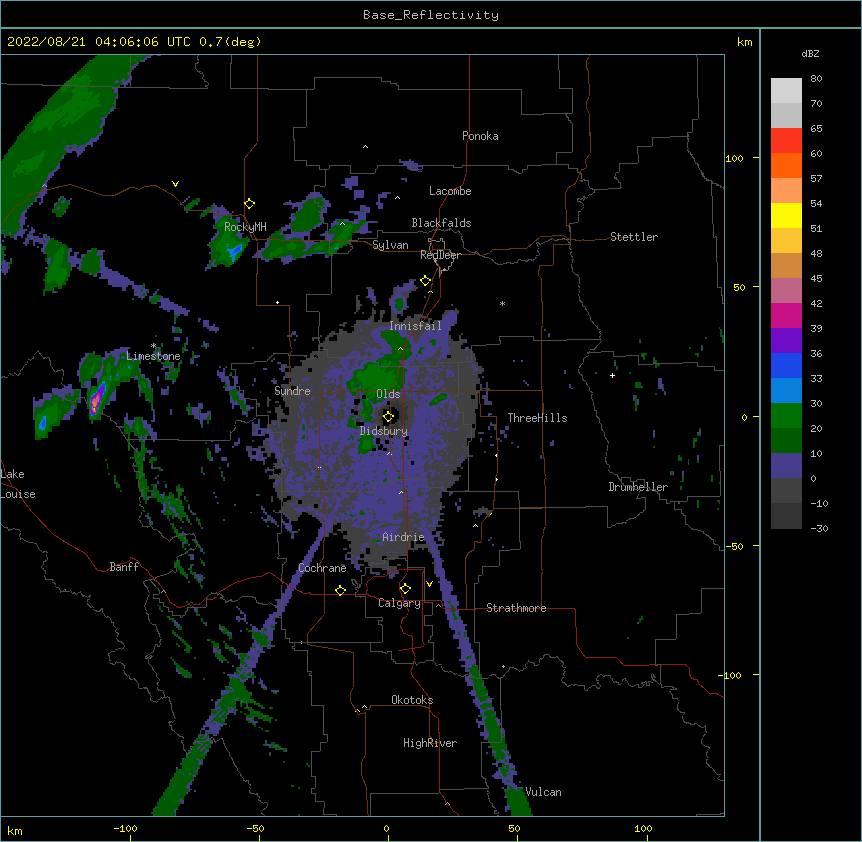
Task: Click the Olds town label
Action: (388, 394)
